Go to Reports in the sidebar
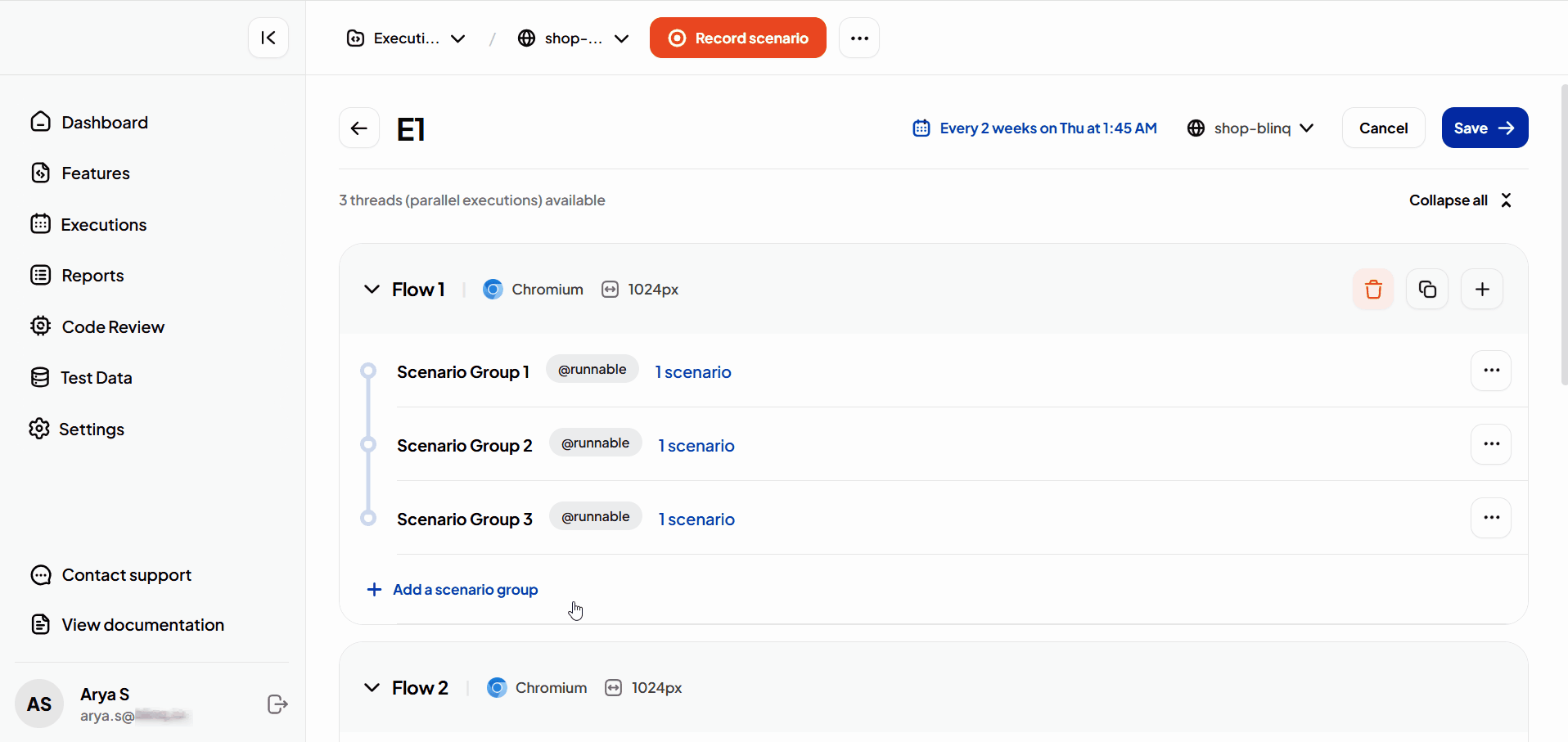The height and width of the screenshot is (742, 1568). pyautogui.click(x=92, y=276)
